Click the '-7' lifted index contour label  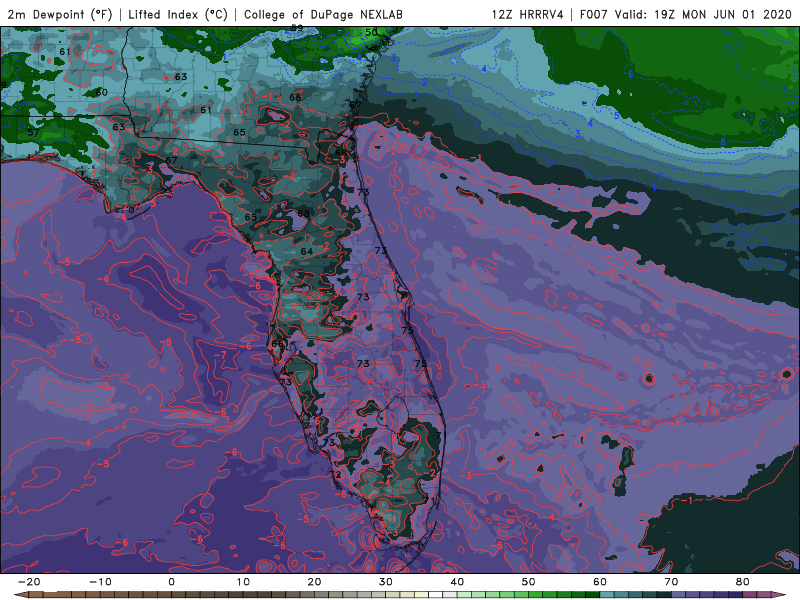[x=220, y=355]
